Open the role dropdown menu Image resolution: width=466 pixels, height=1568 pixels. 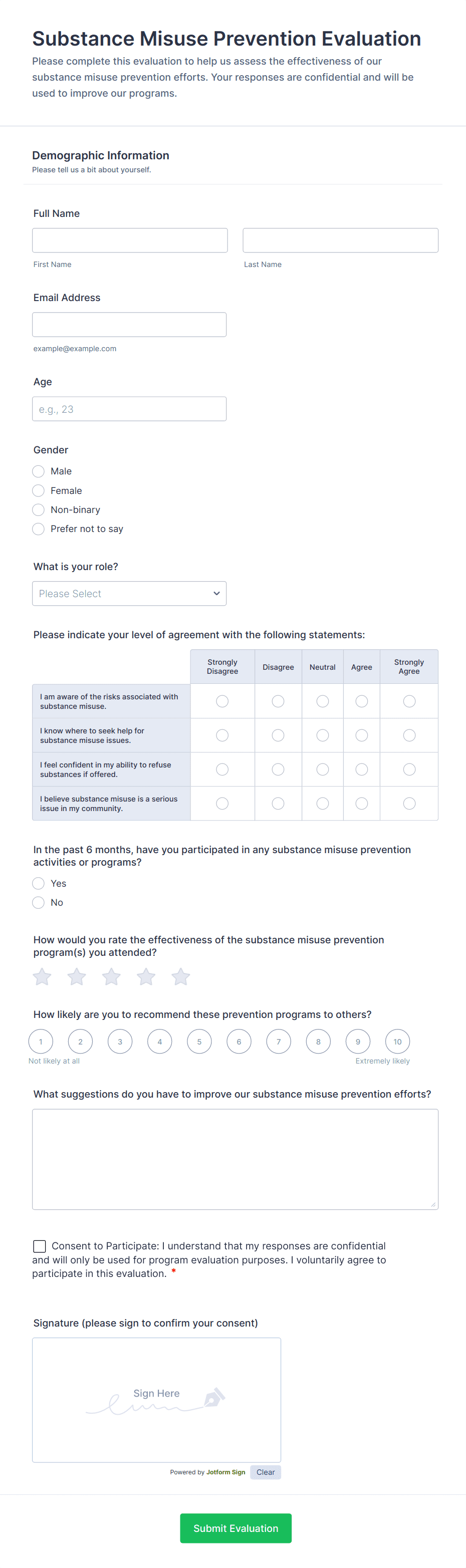point(129,594)
